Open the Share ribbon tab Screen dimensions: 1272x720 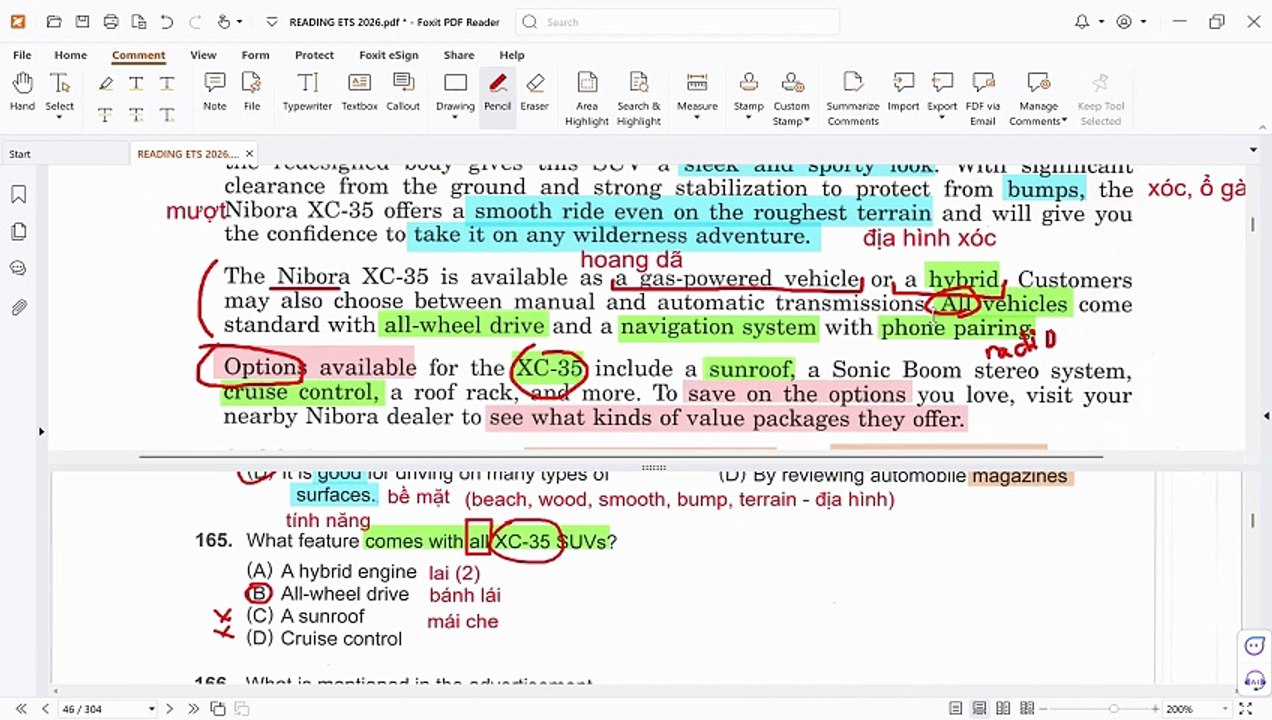(459, 55)
